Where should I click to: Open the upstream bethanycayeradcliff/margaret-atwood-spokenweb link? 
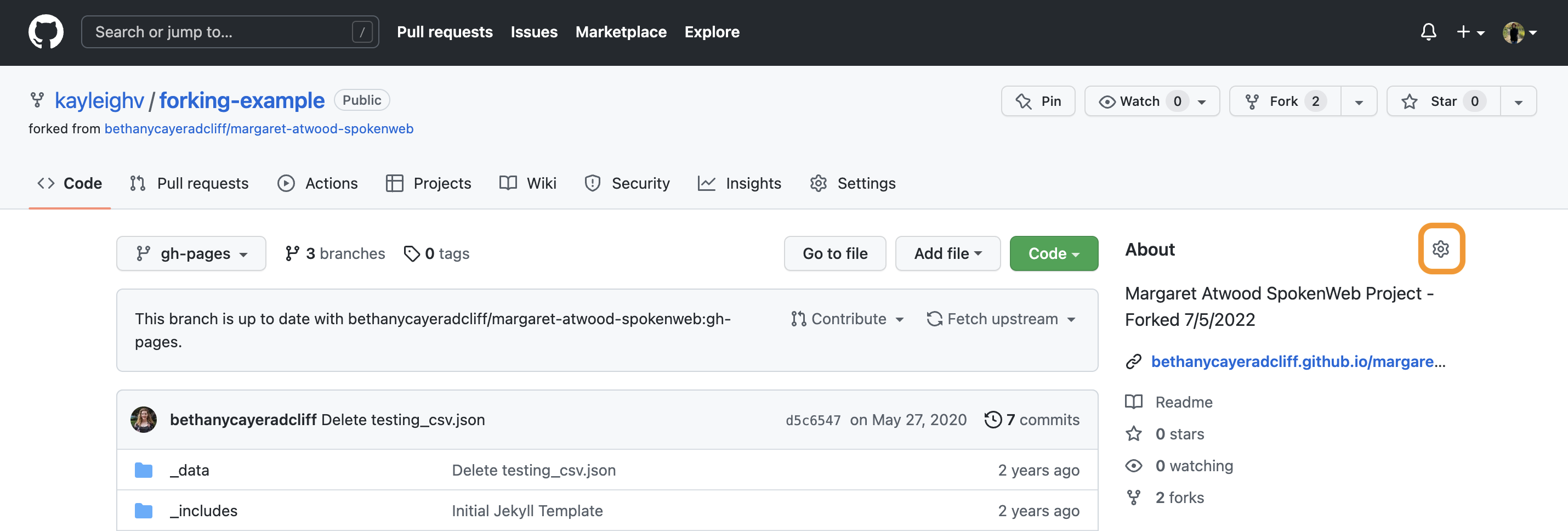pos(259,128)
